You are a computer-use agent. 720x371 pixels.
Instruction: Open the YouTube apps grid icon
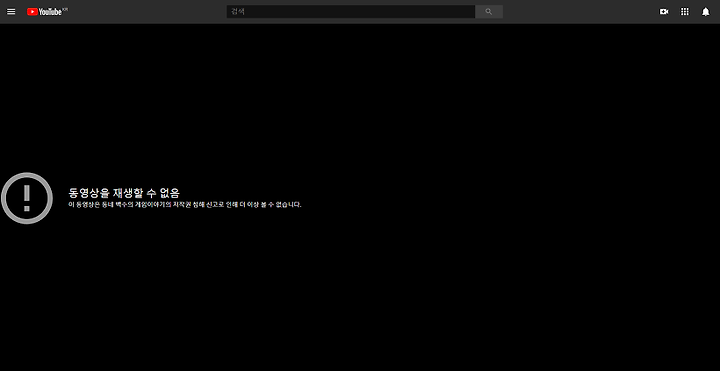pos(685,11)
